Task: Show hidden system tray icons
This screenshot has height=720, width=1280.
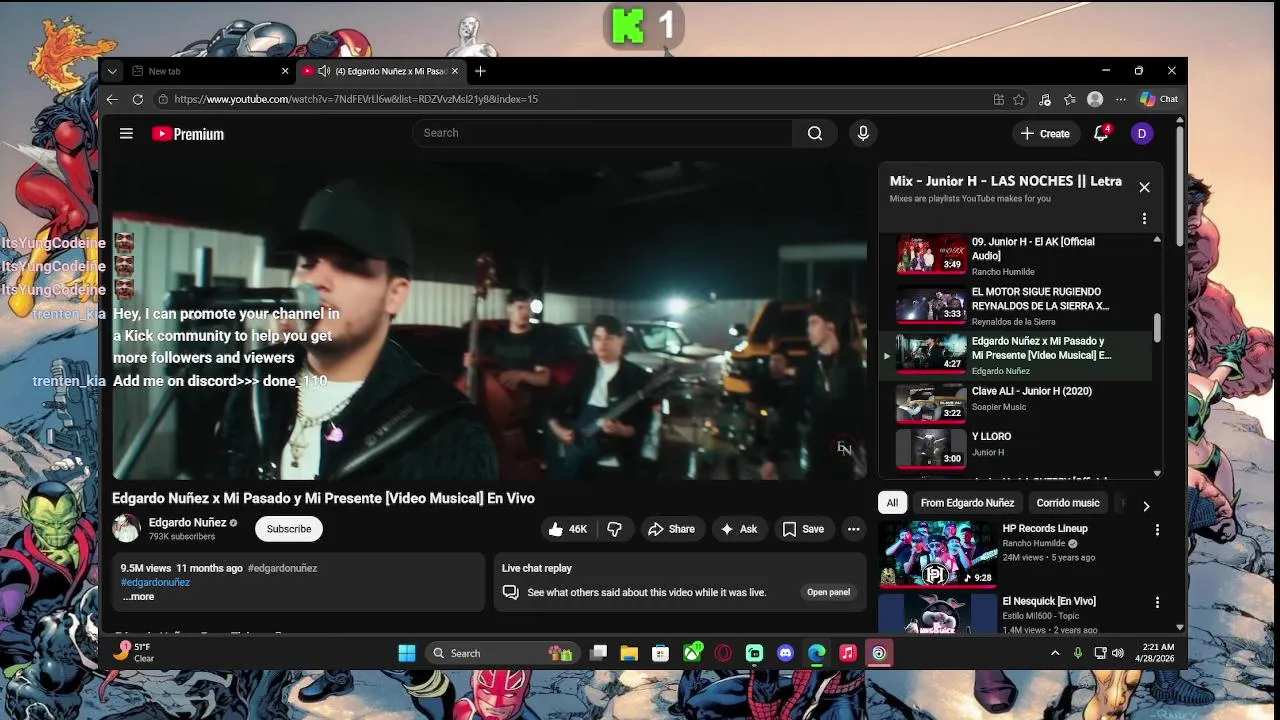Action: (x=1054, y=653)
